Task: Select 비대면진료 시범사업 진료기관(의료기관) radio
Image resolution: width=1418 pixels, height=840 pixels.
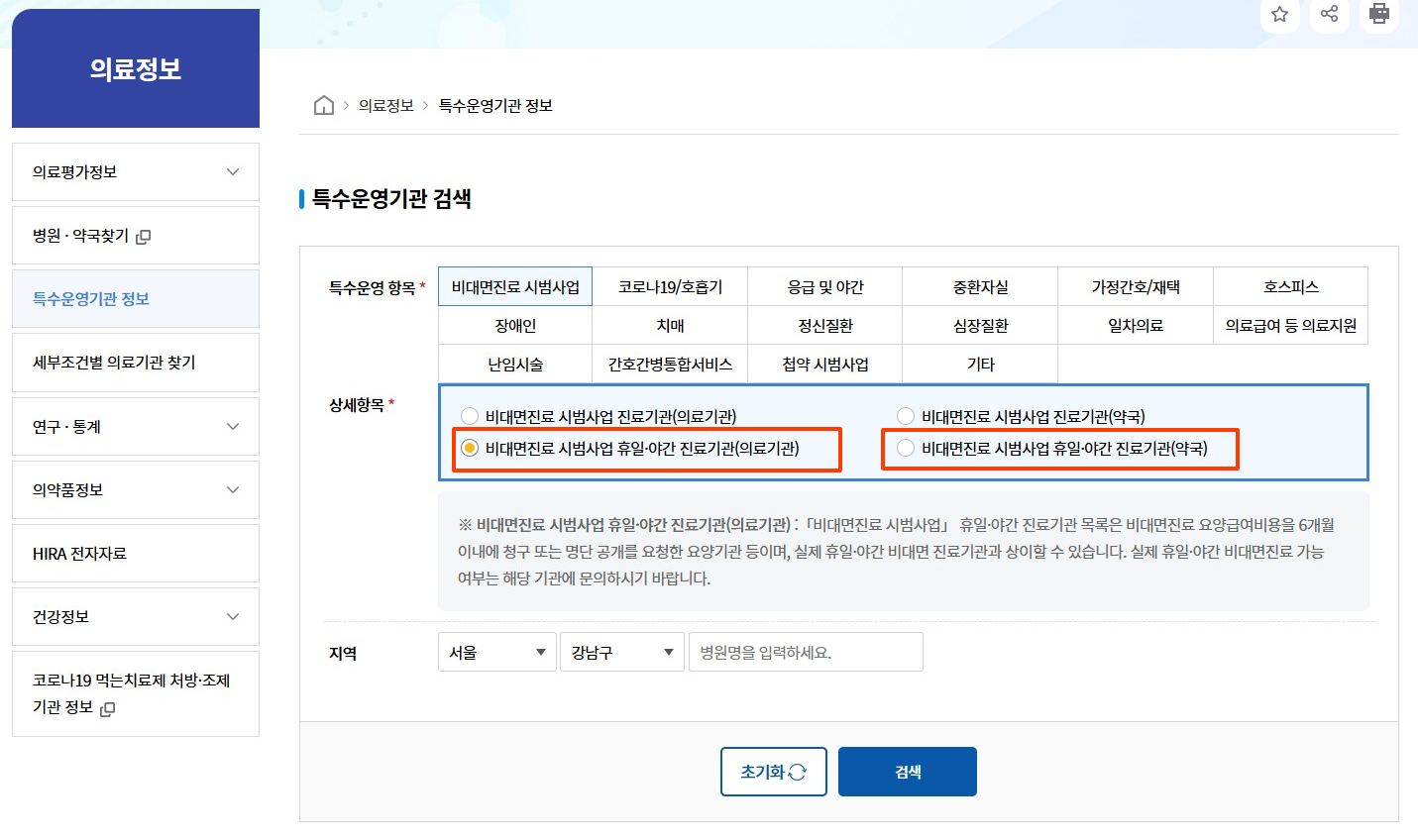Action: [470, 416]
